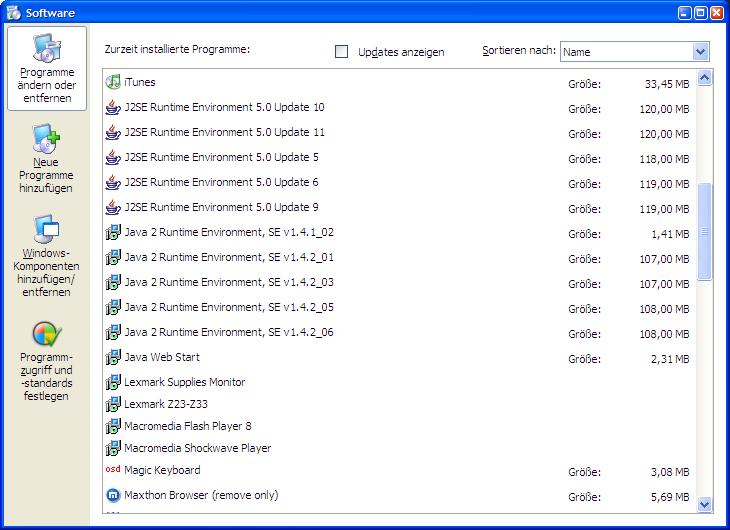The width and height of the screenshot is (730, 530).
Task: Click the Java icon for J2SE Update 11
Action: pyautogui.click(x=113, y=132)
